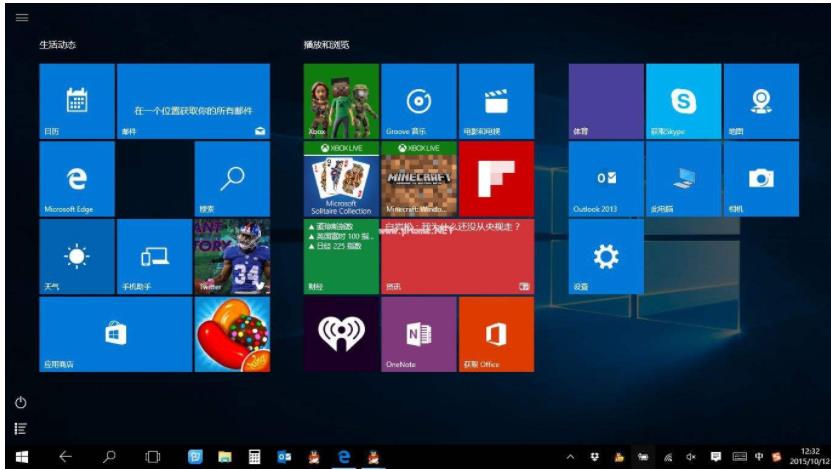The image size is (831, 470).
Task: Open the 日历 calendar tile
Action: [x=77, y=101]
